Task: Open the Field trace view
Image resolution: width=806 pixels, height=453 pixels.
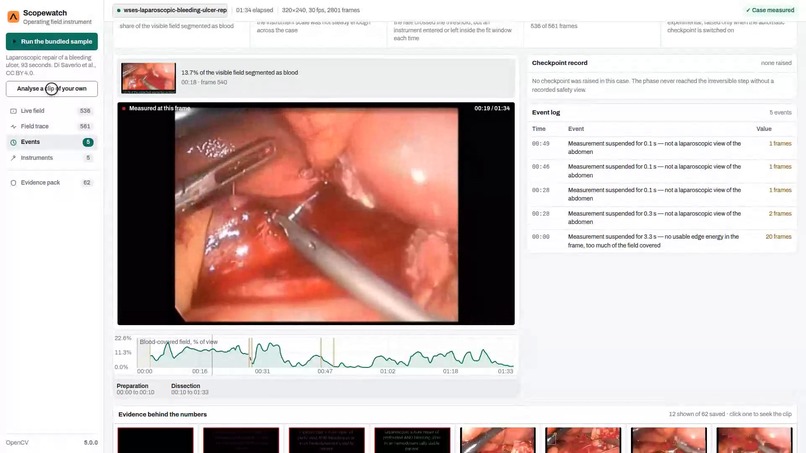Action: (51, 126)
